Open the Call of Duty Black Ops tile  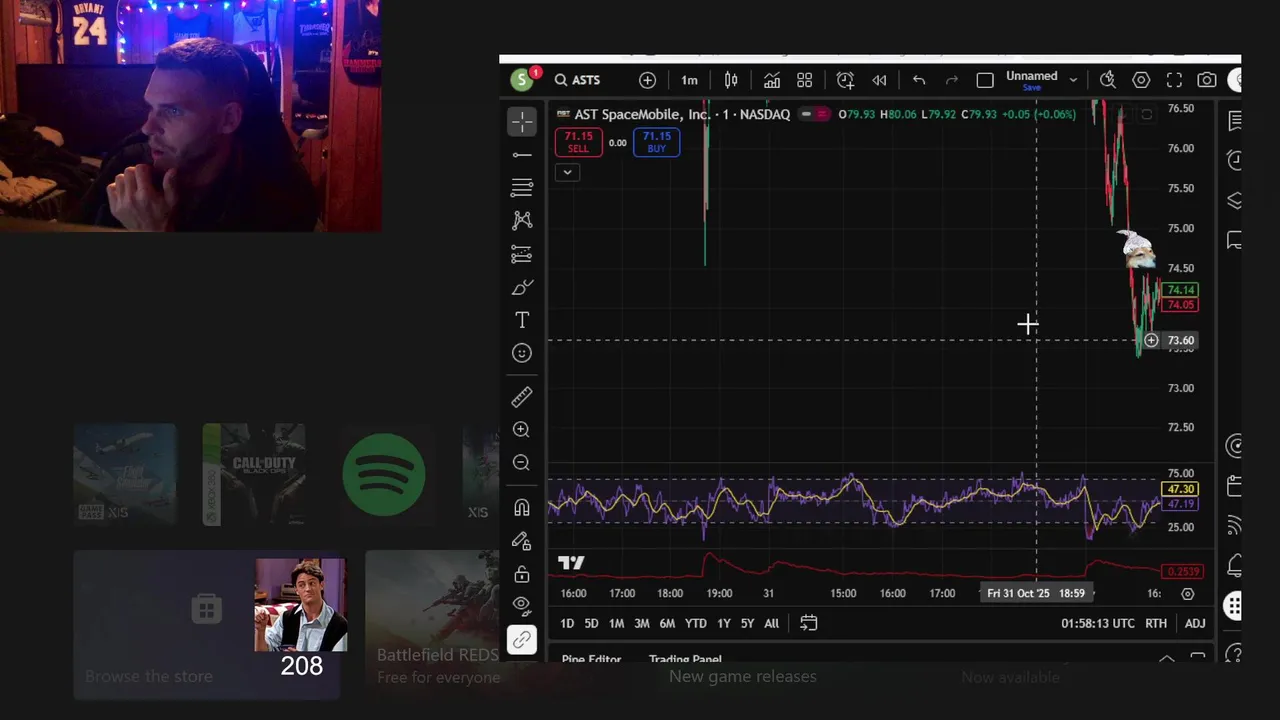pyautogui.click(x=254, y=474)
